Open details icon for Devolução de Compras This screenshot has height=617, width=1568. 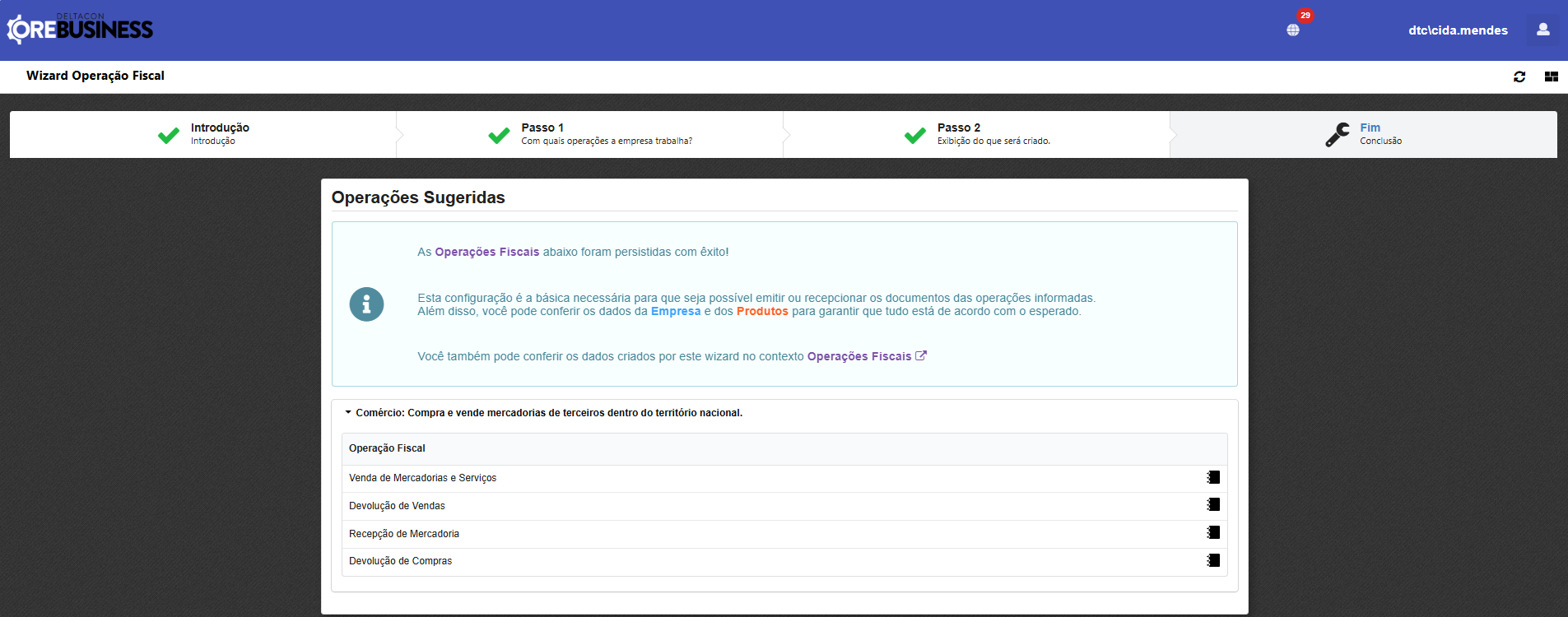pyautogui.click(x=1213, y=561)
